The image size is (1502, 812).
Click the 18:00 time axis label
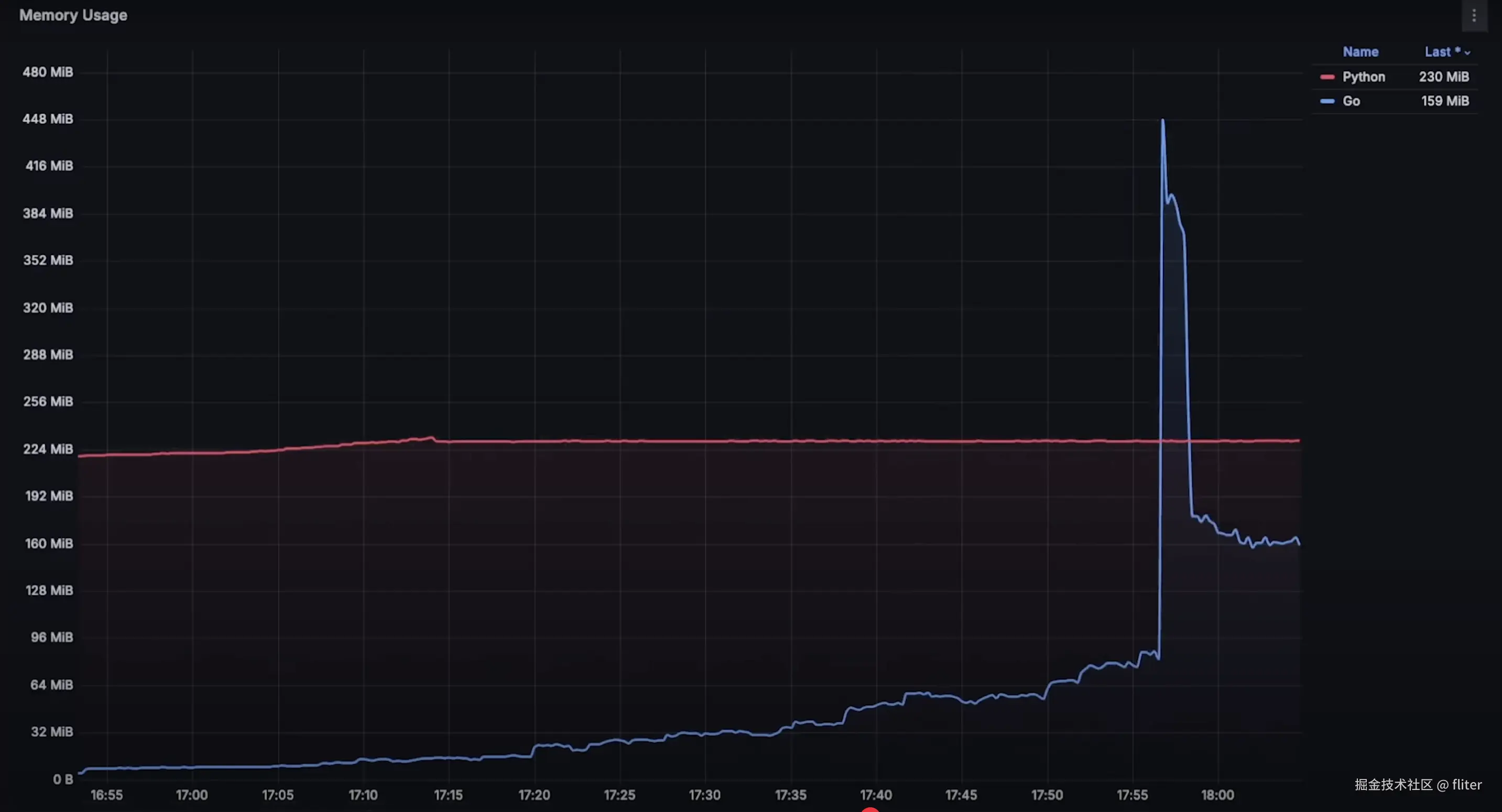click(x=1217, y=795)
